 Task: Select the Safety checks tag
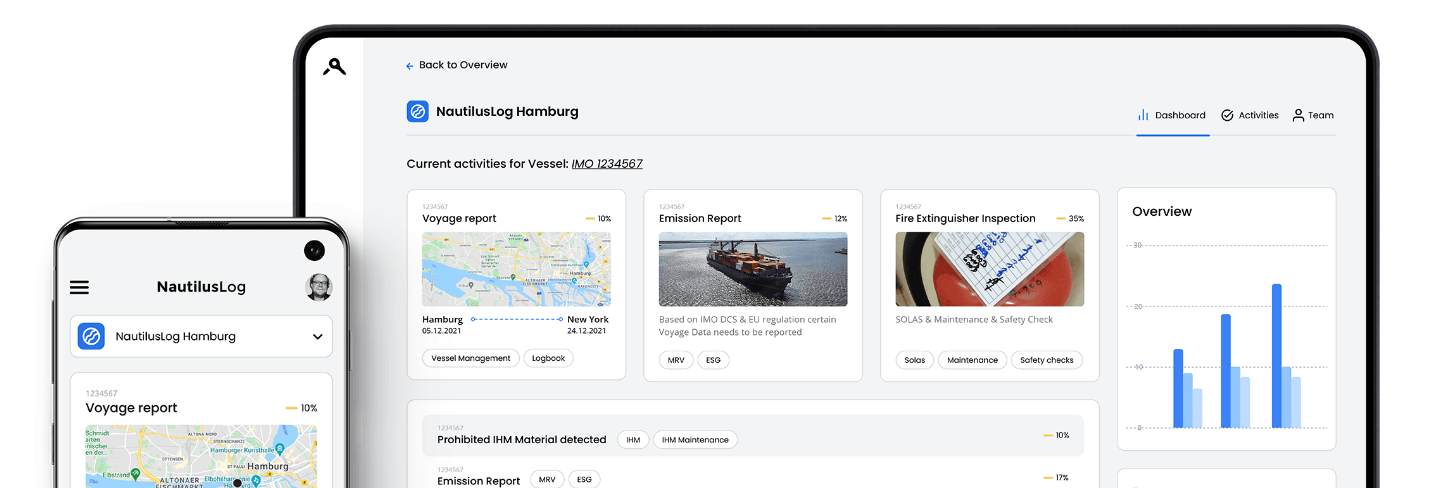(x=1047, y=360)
